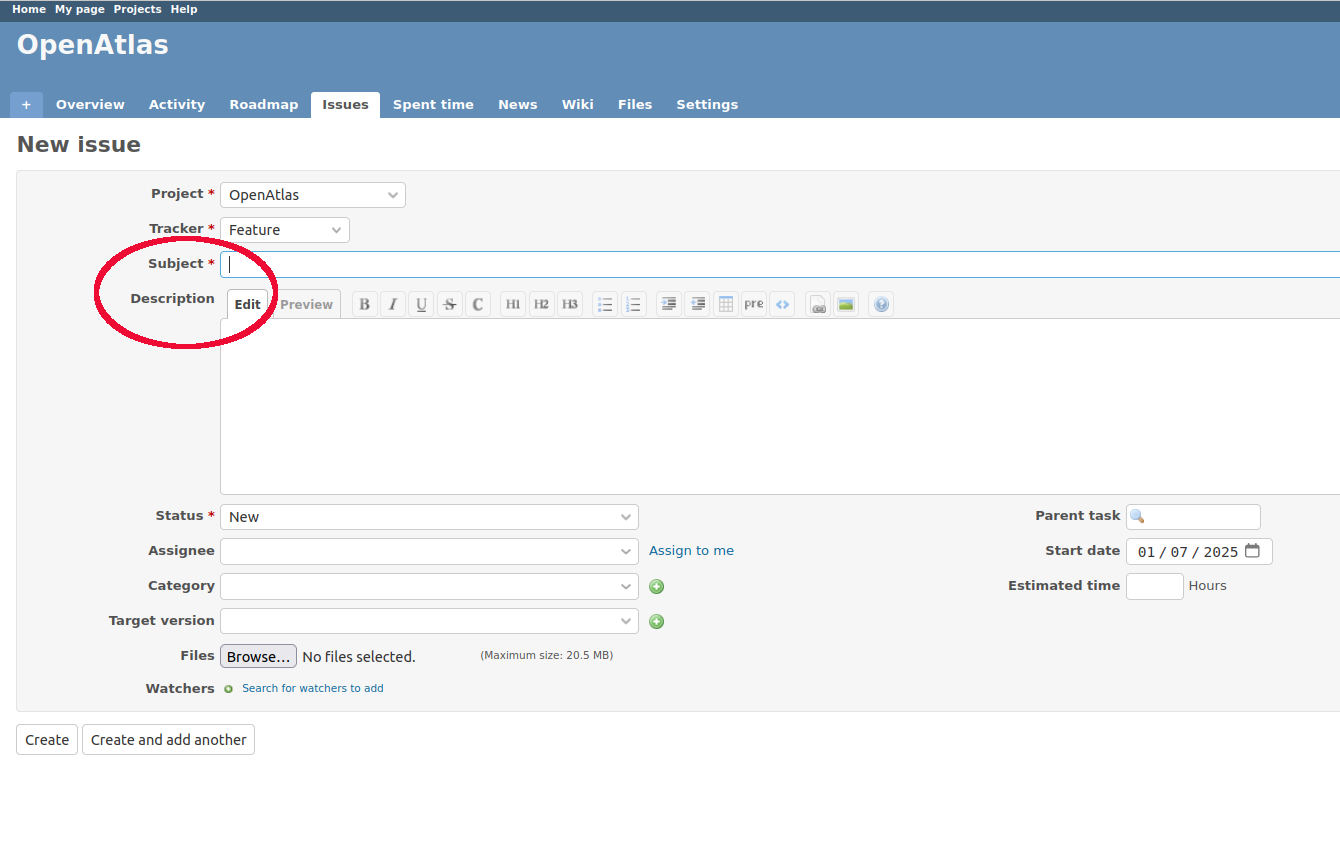Apply strikethrough formatting
Viewport: 1340px width, 842px height.
[x=449, y=304]
